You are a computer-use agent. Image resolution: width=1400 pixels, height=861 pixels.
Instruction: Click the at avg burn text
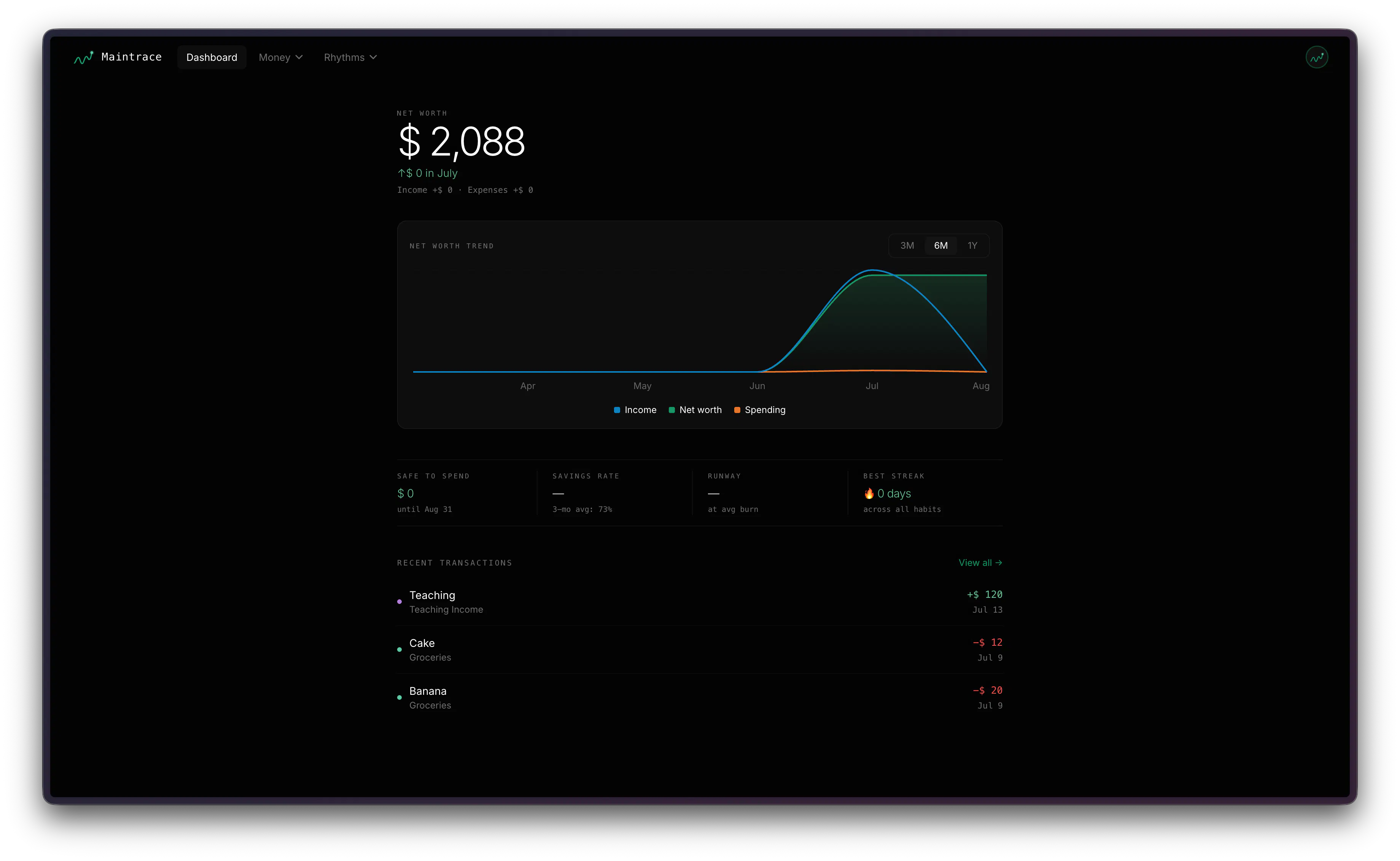[x=732, y=509]
